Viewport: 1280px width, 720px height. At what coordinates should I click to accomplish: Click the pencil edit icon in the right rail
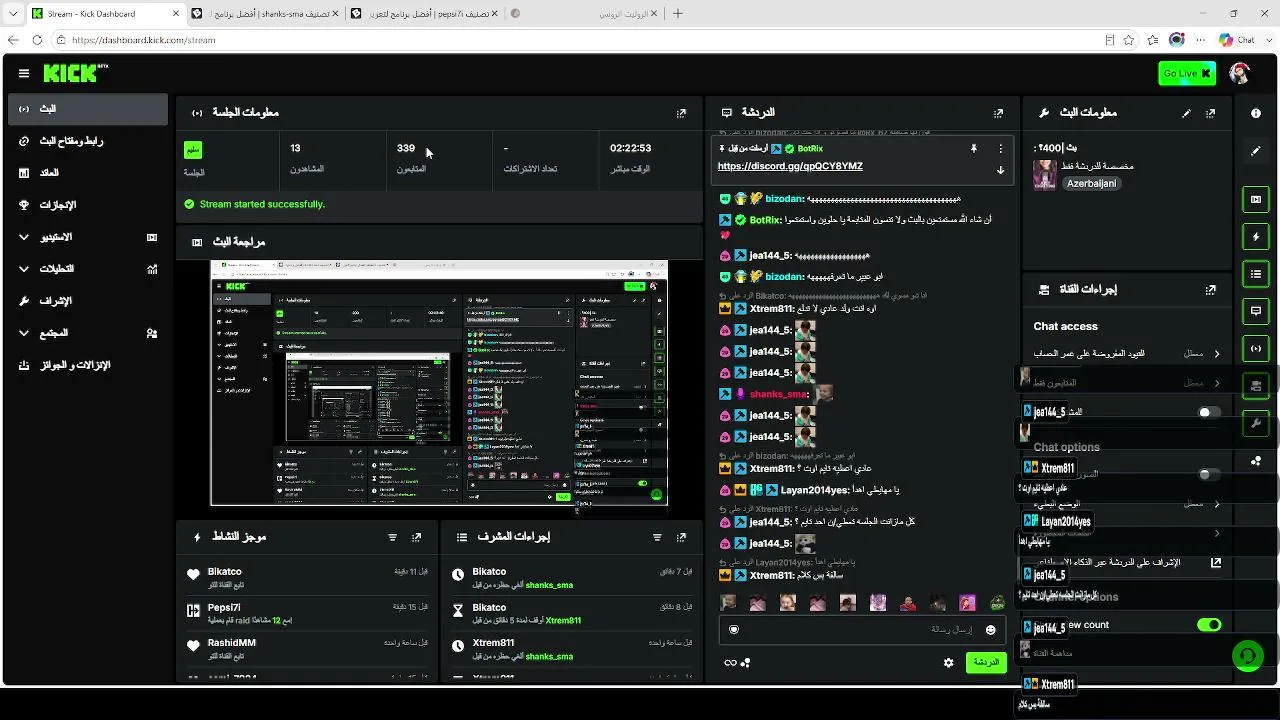pos(1256,151)
